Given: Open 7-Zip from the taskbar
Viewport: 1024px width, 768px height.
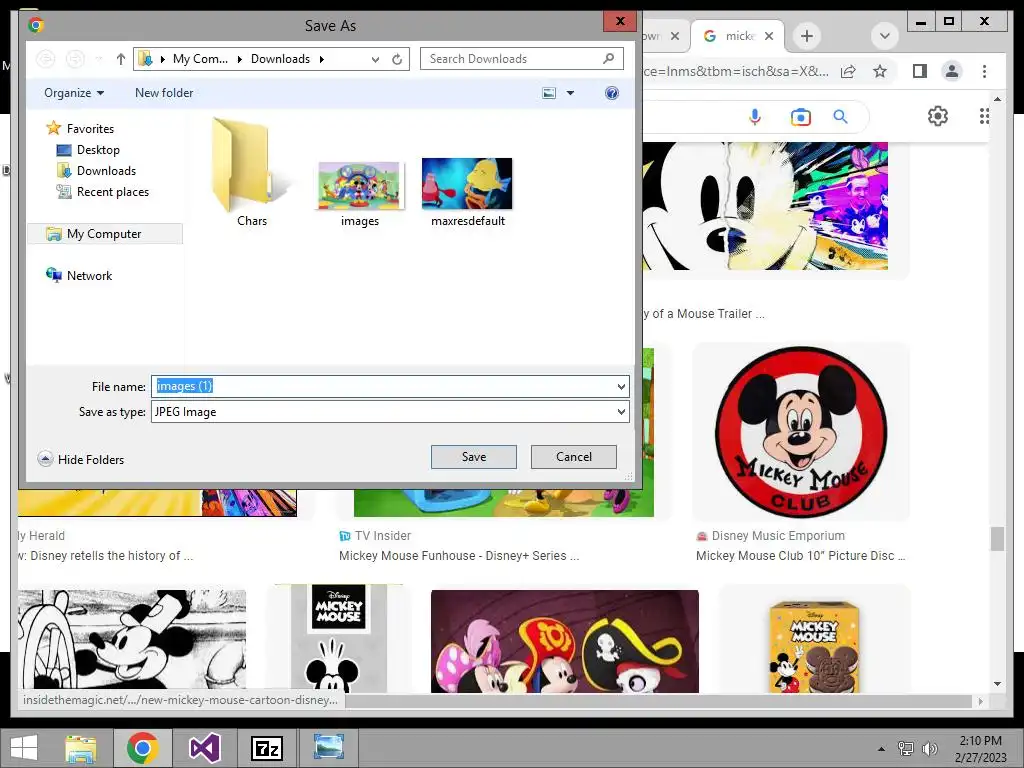Looking at the screenshot, I should click(266, 748).
